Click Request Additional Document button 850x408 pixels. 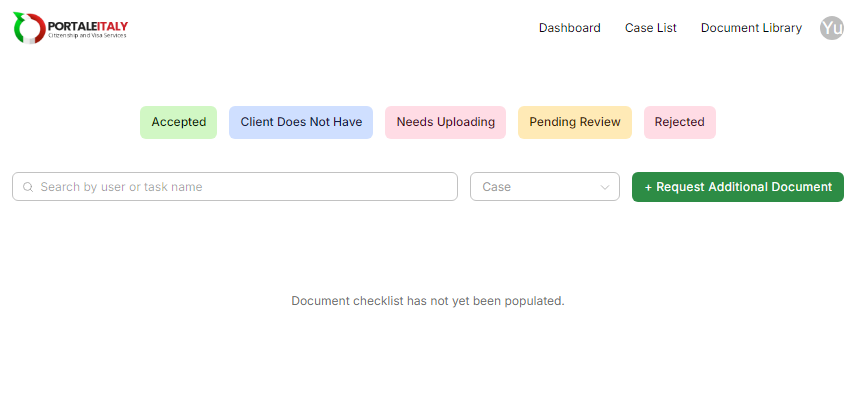[x=738, y=187]
